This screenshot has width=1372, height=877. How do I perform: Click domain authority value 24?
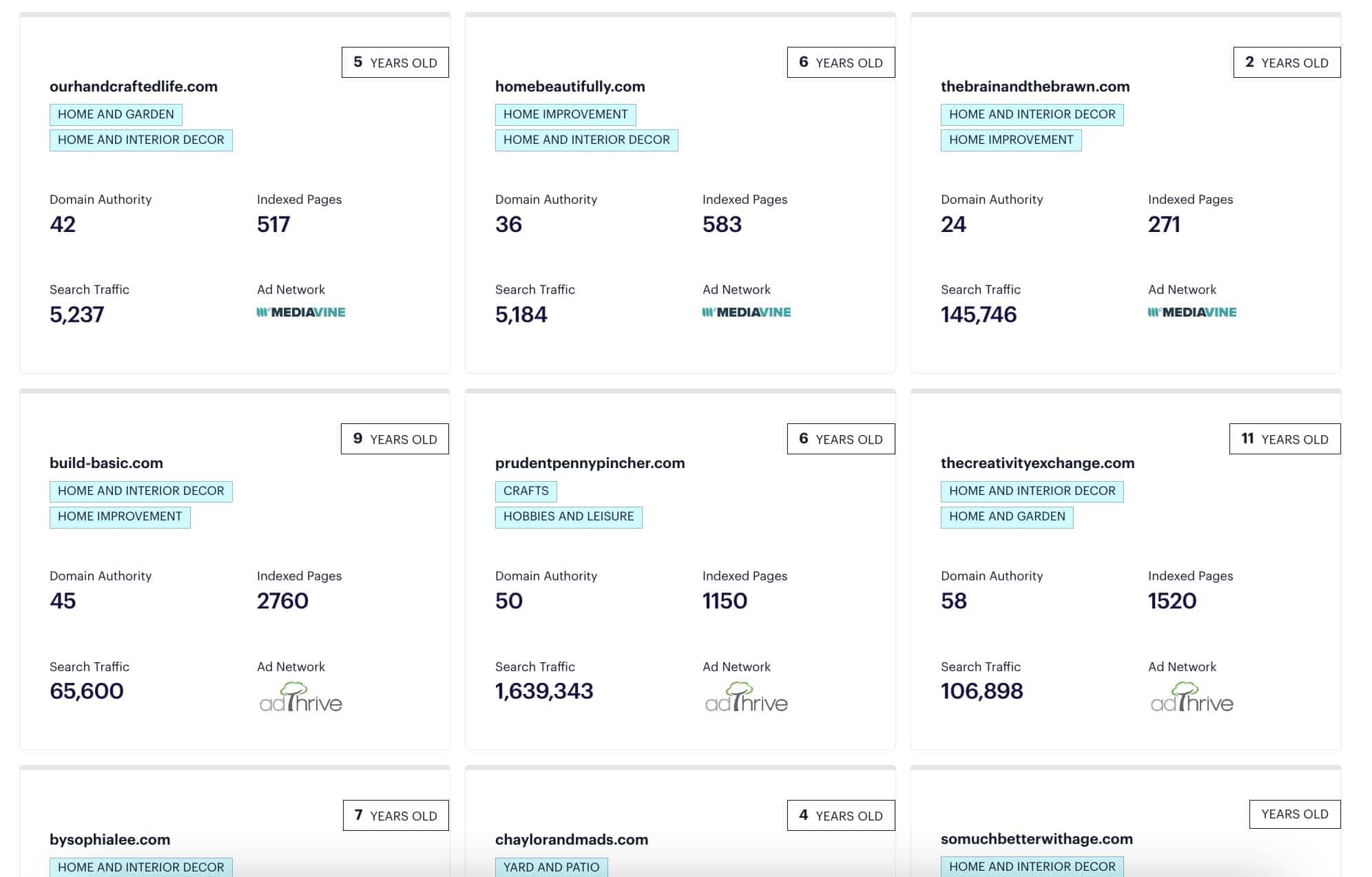point(954,224)
